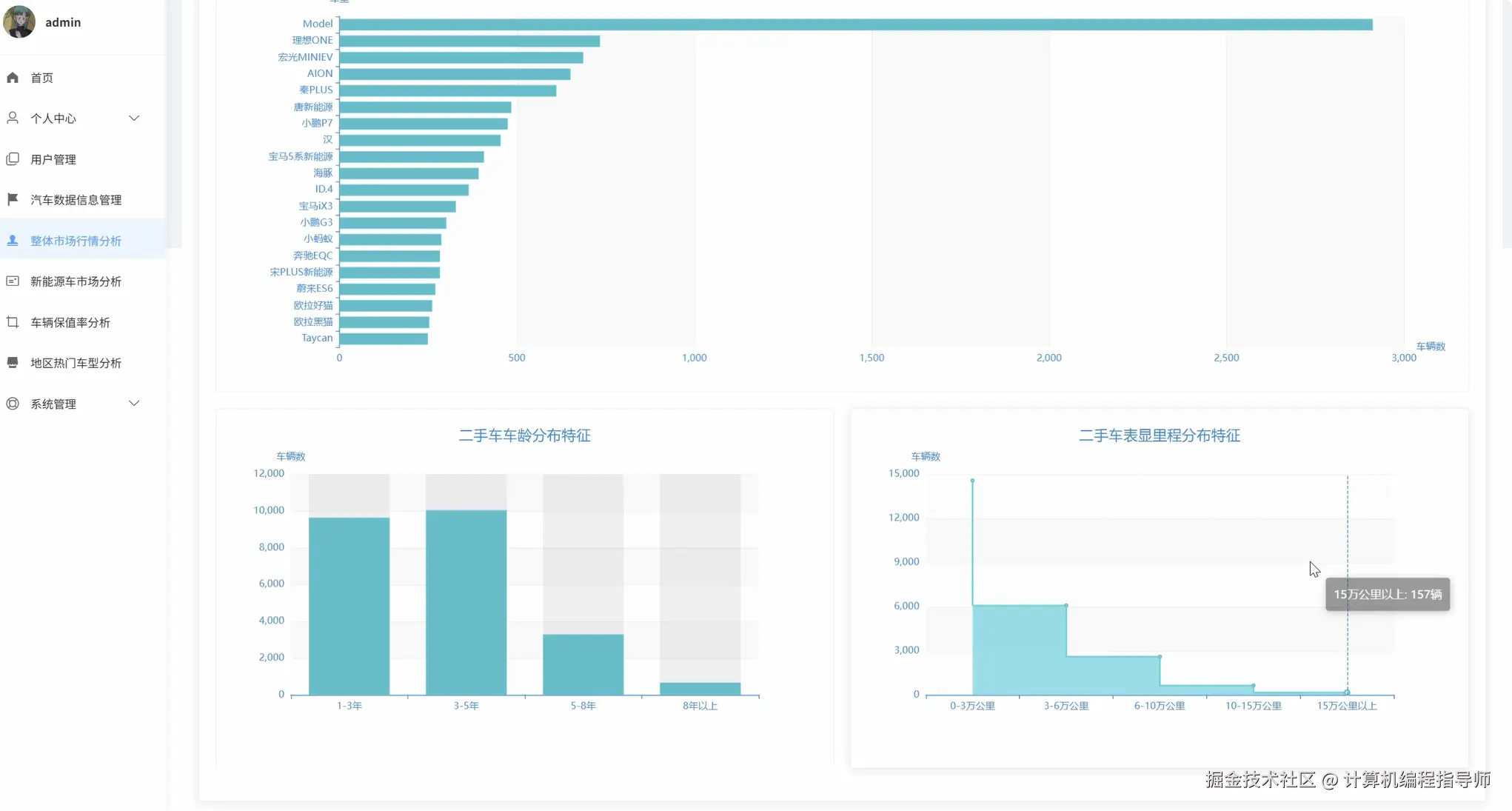Click the crop icon beside 车辆保值率分析
Image resolution: width=1512 pixels, height=811 pixels.
click(x=13, y=321)
